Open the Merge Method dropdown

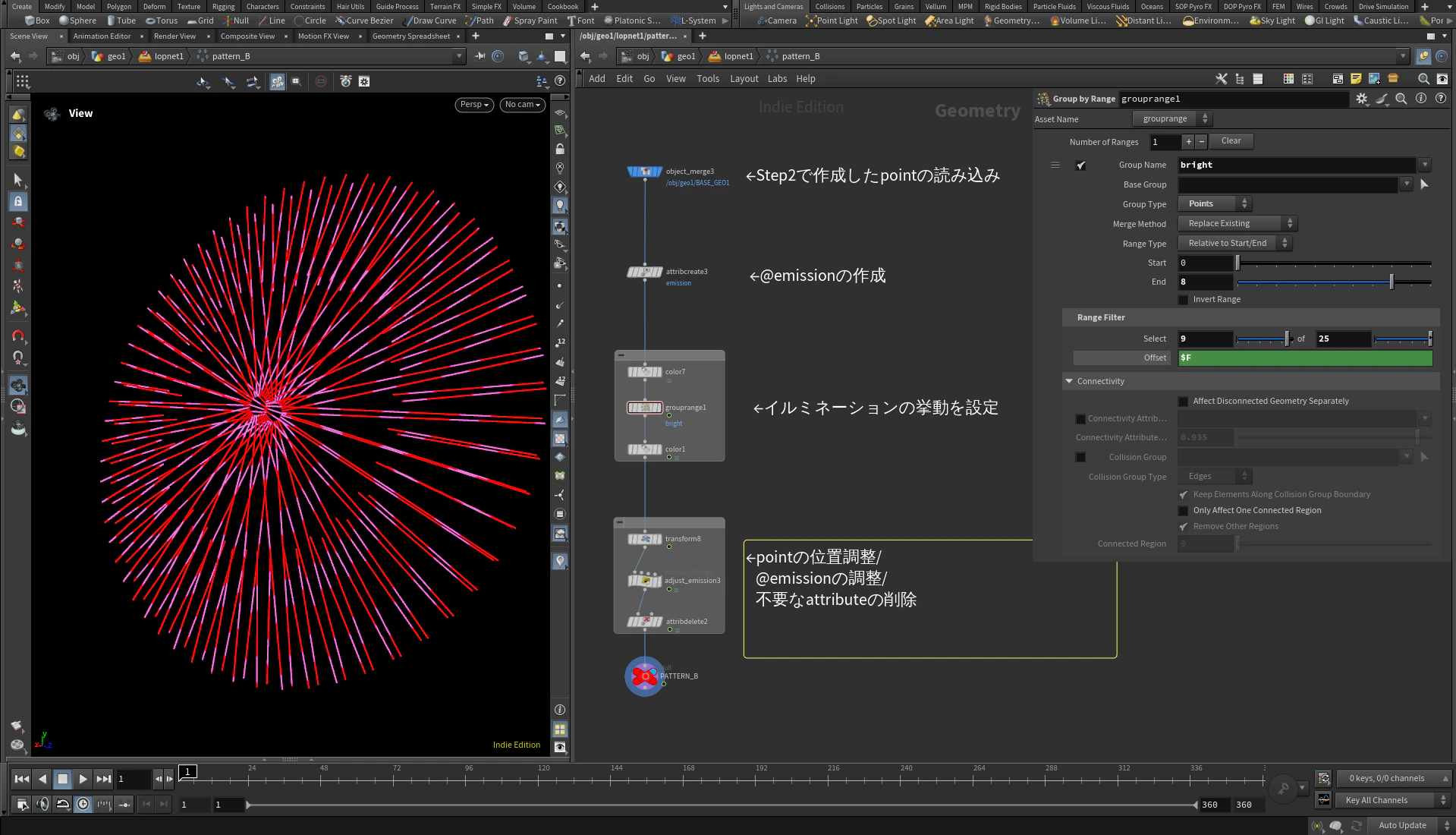pos(1237,223)
